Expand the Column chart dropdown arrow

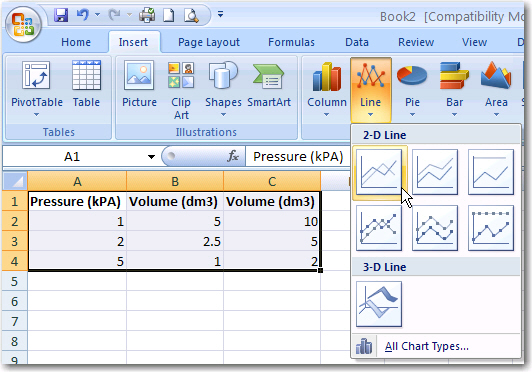click(326, 115)
